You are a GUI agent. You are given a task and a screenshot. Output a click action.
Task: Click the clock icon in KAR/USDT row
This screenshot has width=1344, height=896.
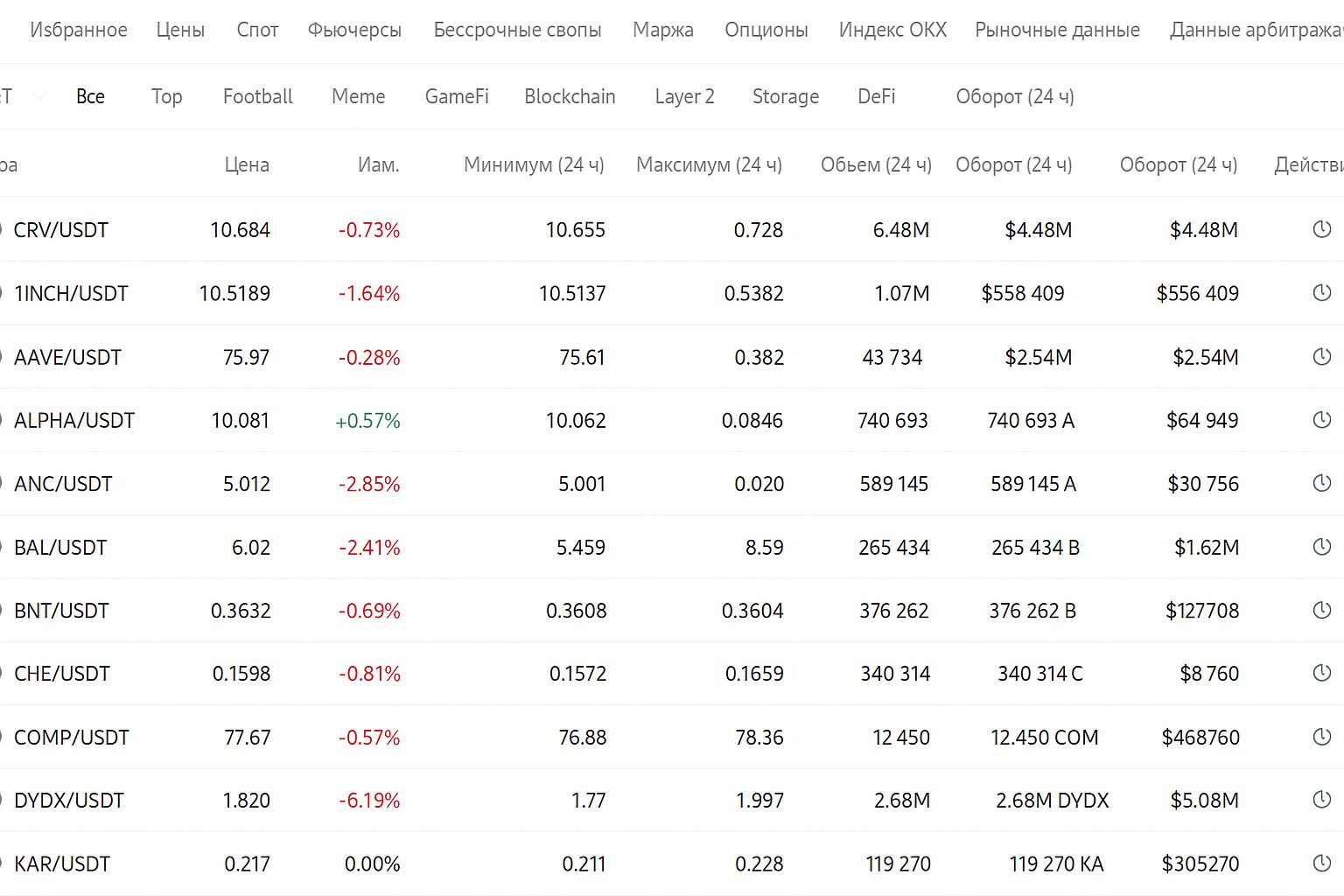[1322, 864]
